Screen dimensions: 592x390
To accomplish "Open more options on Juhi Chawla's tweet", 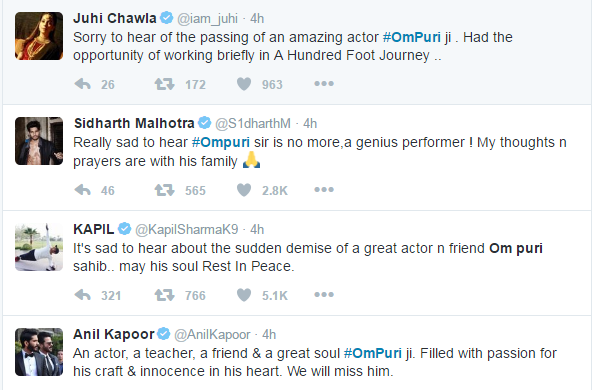I will tap(324, 83).
